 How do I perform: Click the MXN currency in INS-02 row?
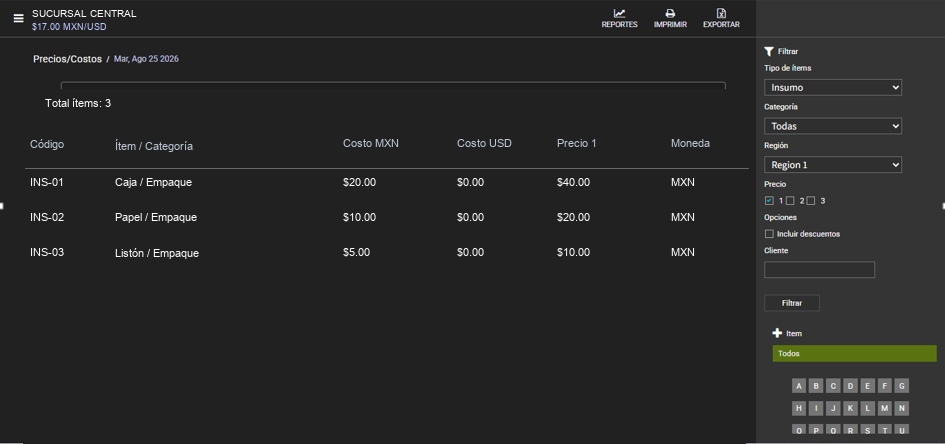pyautogui.click(x=683, y=217)
